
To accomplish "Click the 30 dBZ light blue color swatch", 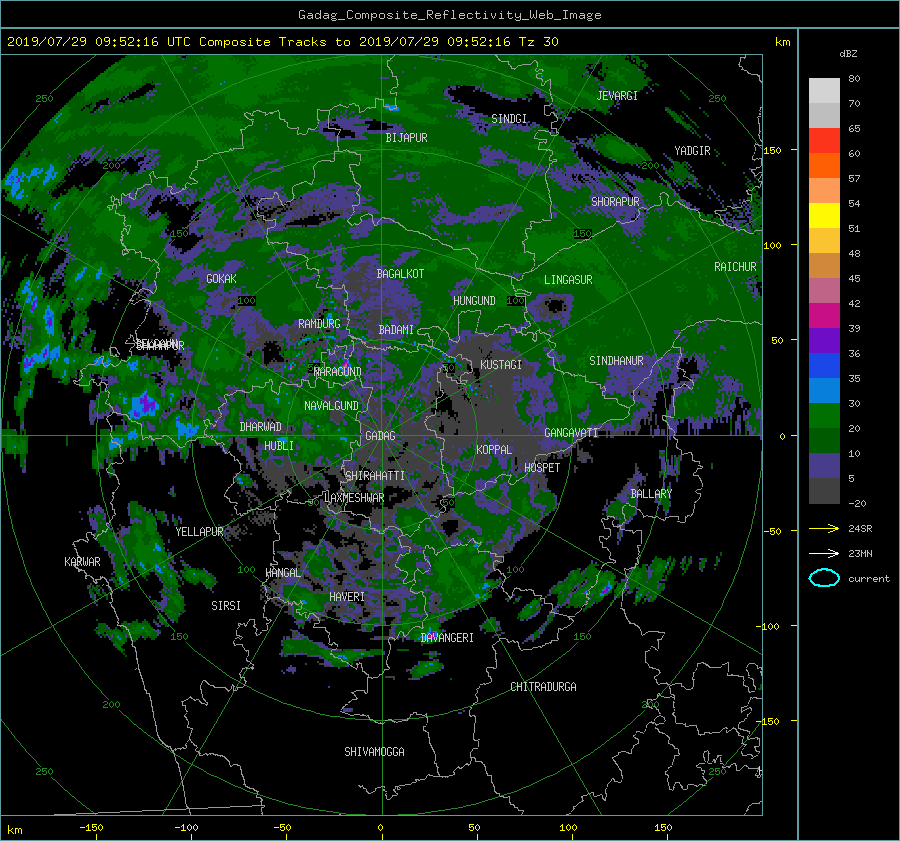I will click(824, 390).
